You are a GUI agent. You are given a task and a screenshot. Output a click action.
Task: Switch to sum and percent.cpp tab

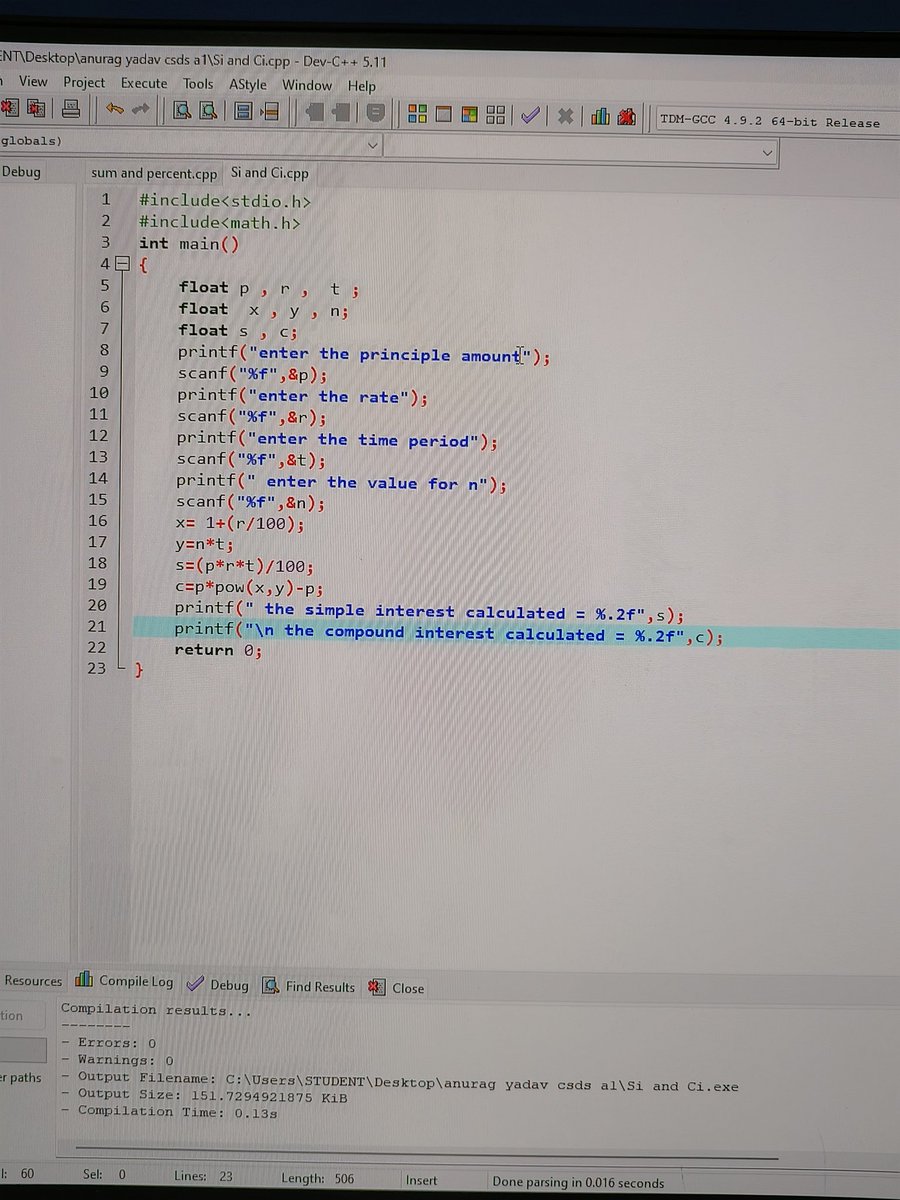(154, 173)
